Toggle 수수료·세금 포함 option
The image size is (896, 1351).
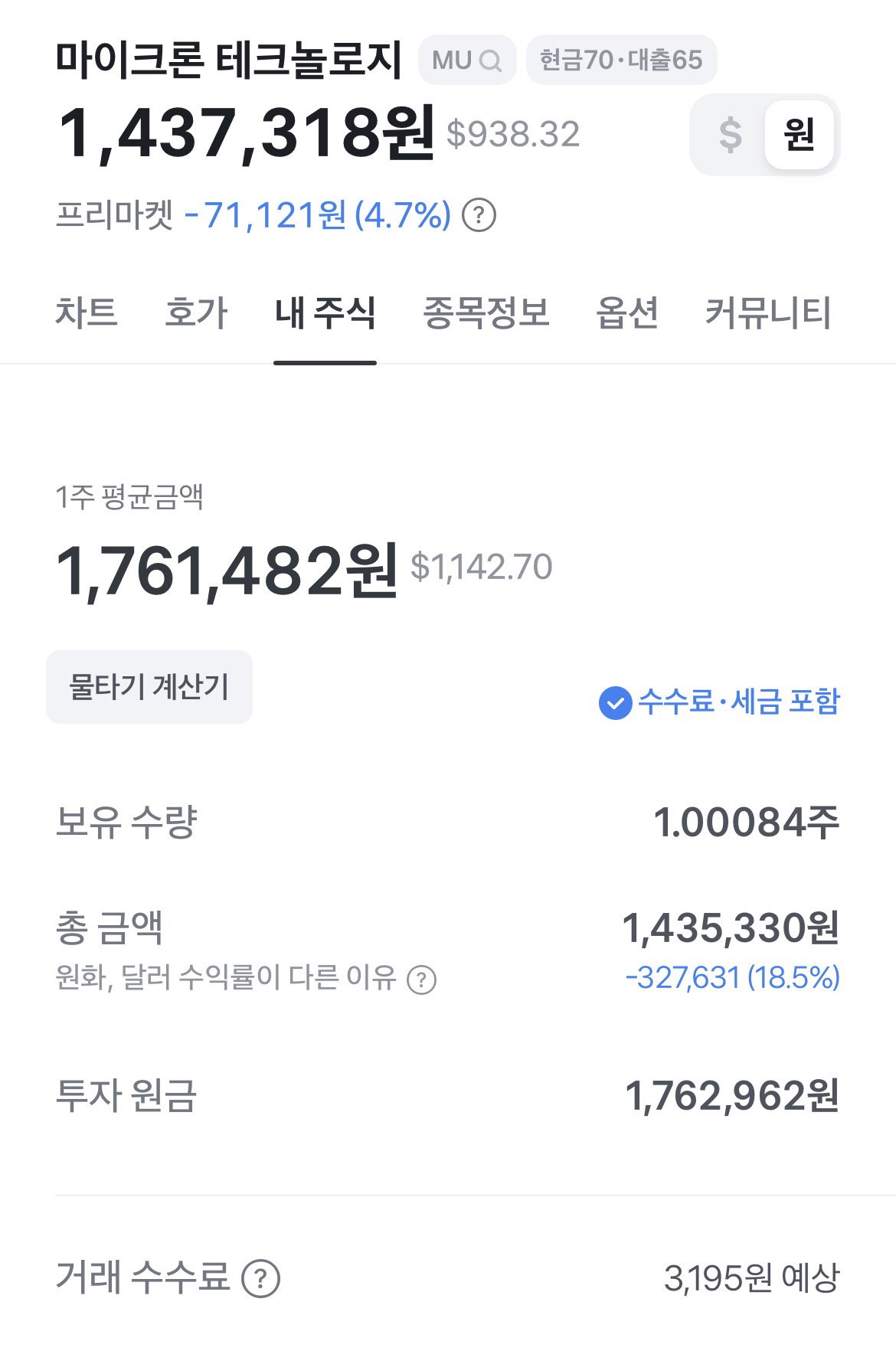click(719, 702)
